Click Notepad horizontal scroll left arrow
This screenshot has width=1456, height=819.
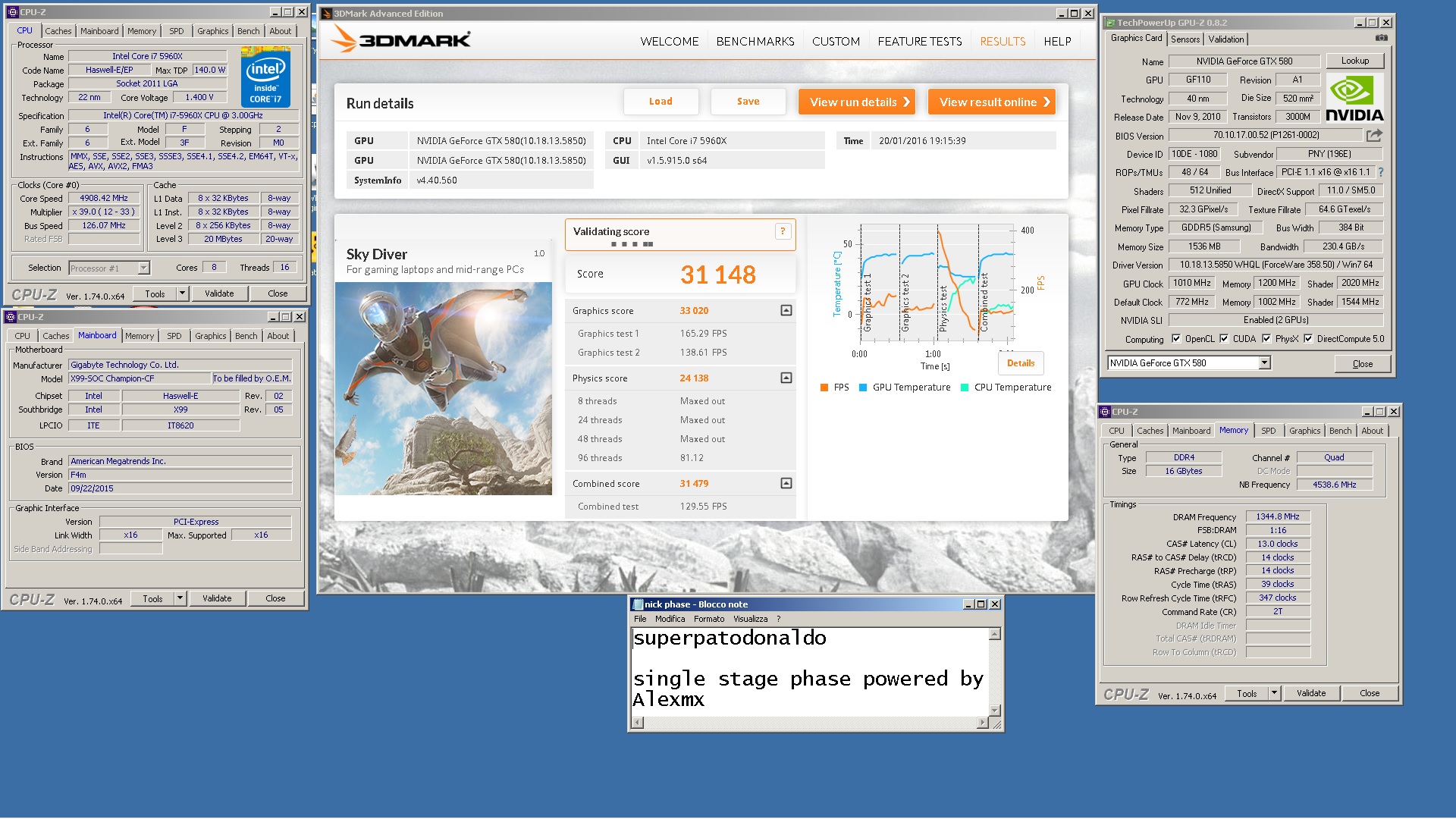[638, 723]
